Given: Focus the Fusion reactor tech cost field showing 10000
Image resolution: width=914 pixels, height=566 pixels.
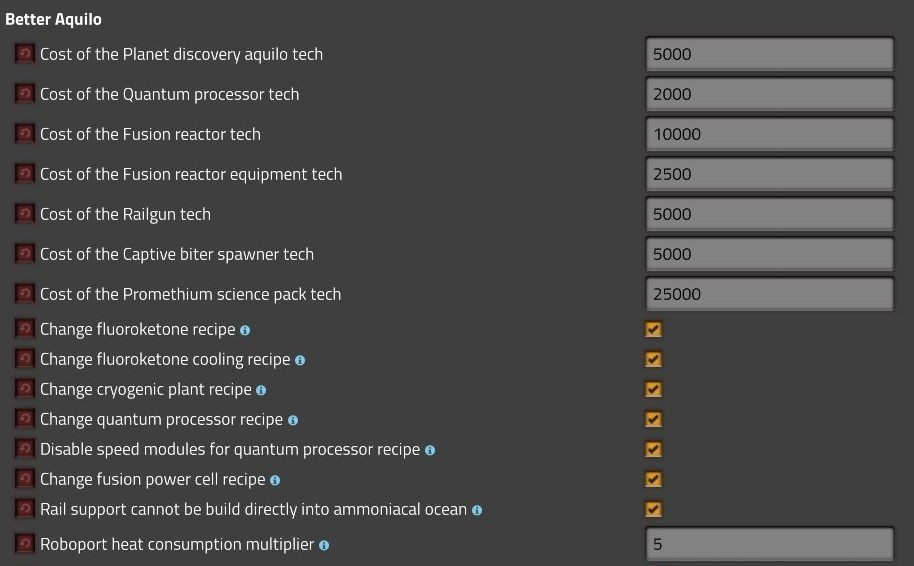Looking at the screenshot, I should click(768, 134).
